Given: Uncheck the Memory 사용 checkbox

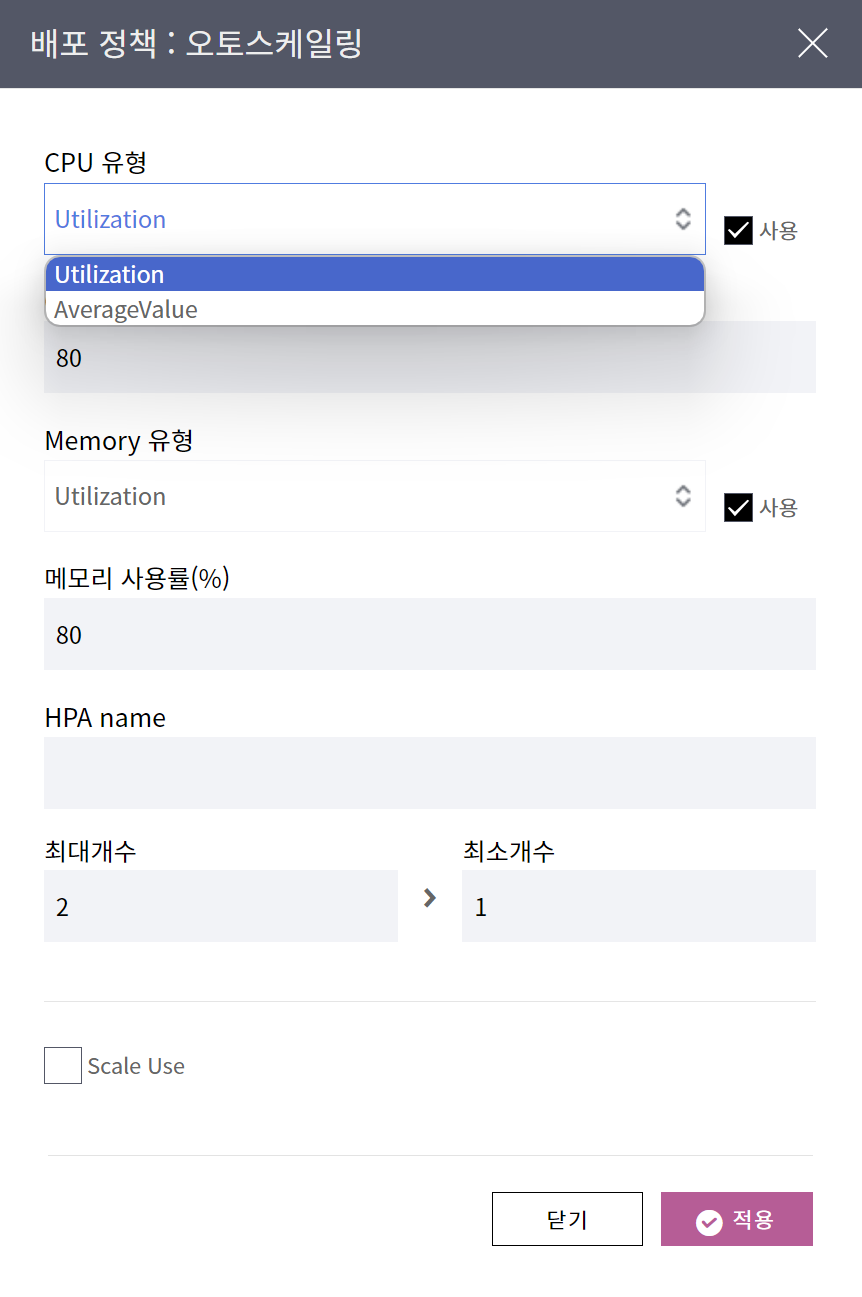Looking at the screenshot, I should click(x=738, y=508).
